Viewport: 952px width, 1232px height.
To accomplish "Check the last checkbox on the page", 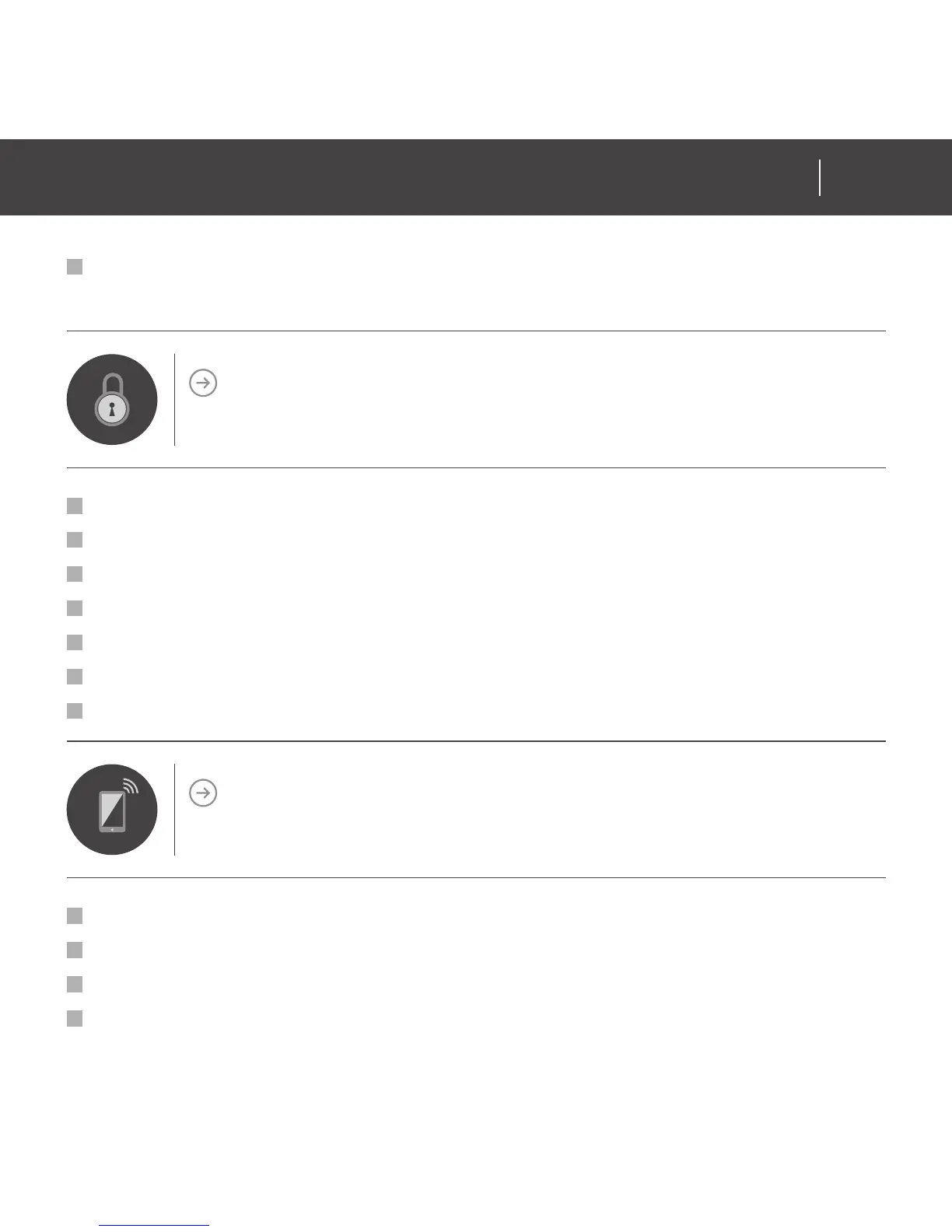I will click(x=75, y=1018).
